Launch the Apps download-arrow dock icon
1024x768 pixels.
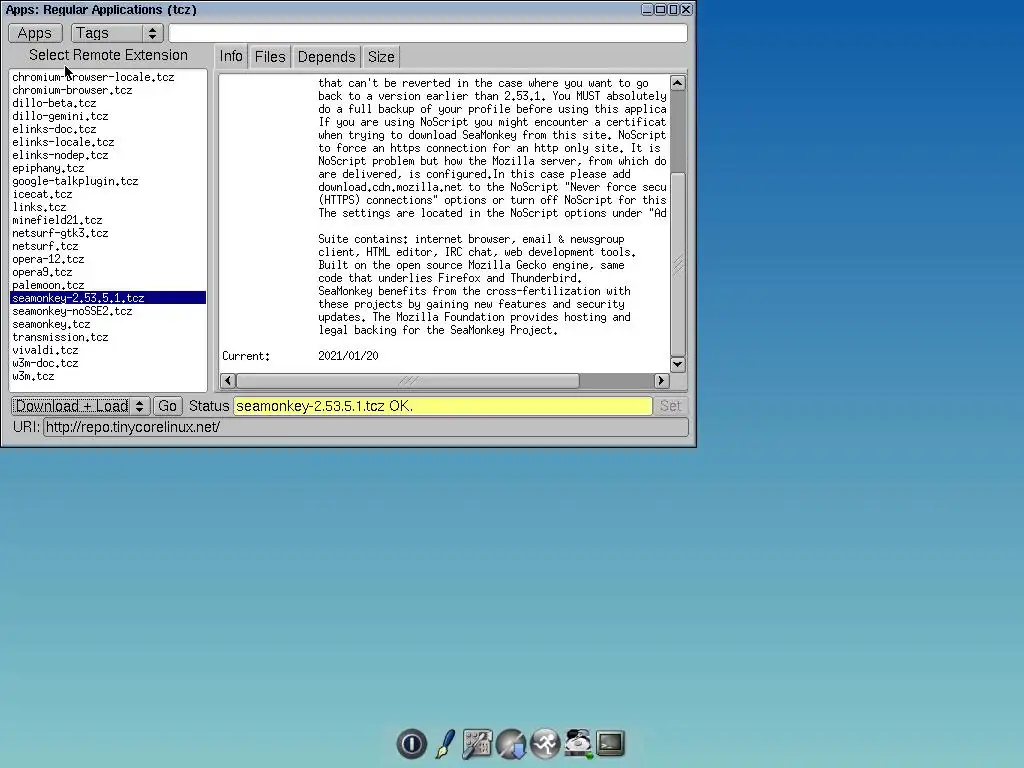pyautogui.click(x=511, y=743)
